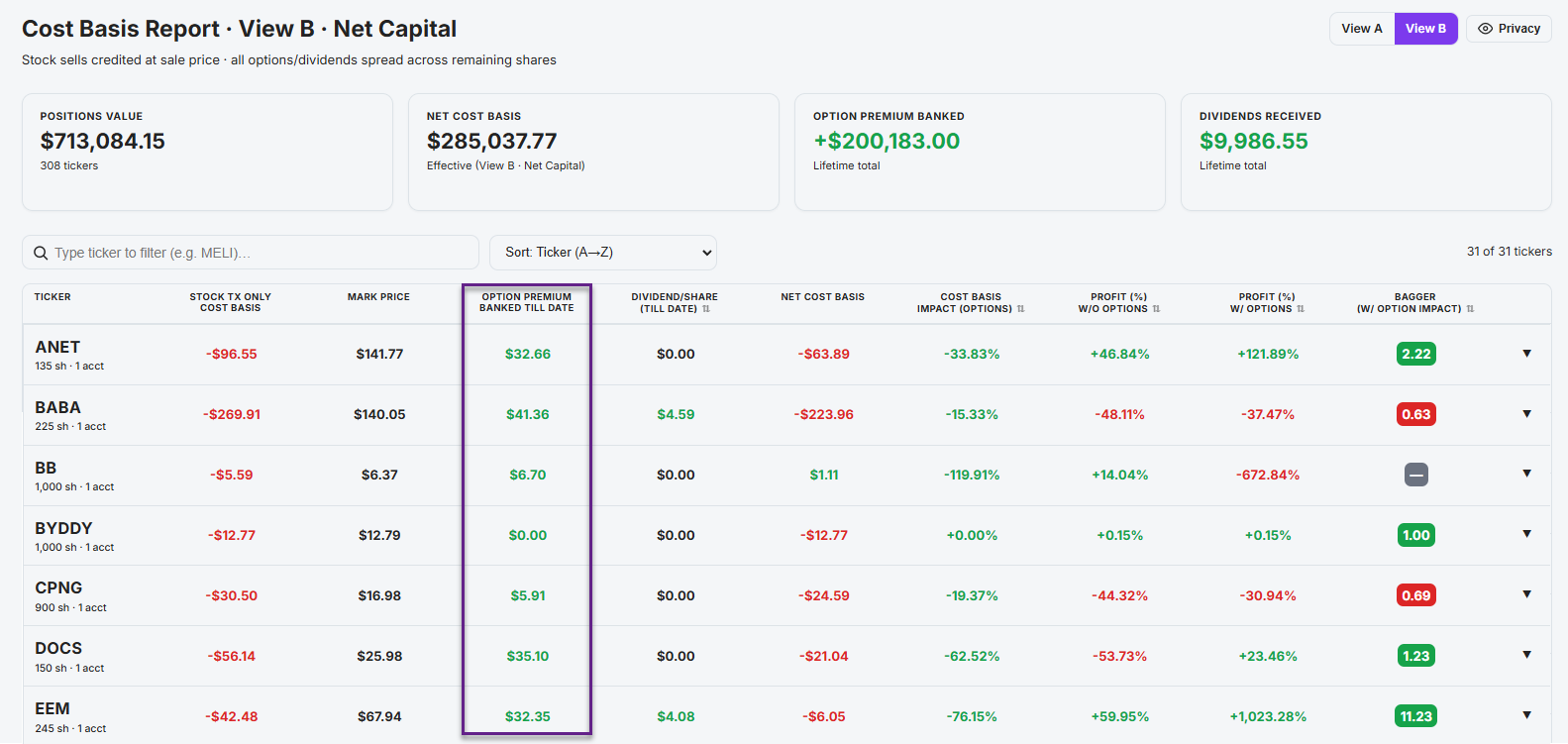Screen dimensions: 1568x744
Task: Click BYDDY bagger badge 1.00
Action: pos(1416,535)
